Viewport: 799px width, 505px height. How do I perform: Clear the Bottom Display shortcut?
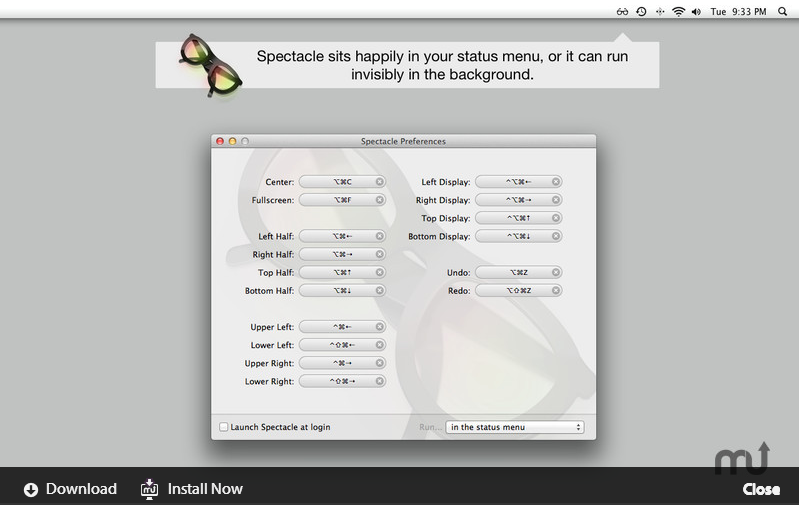556,236
